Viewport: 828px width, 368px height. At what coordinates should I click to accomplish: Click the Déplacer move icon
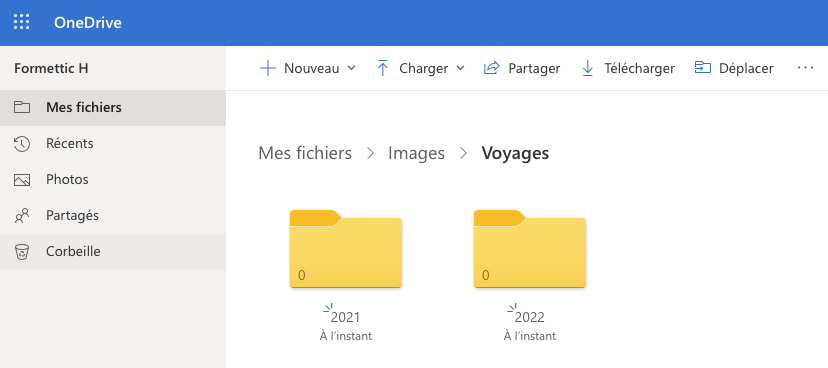coord(702,68)
